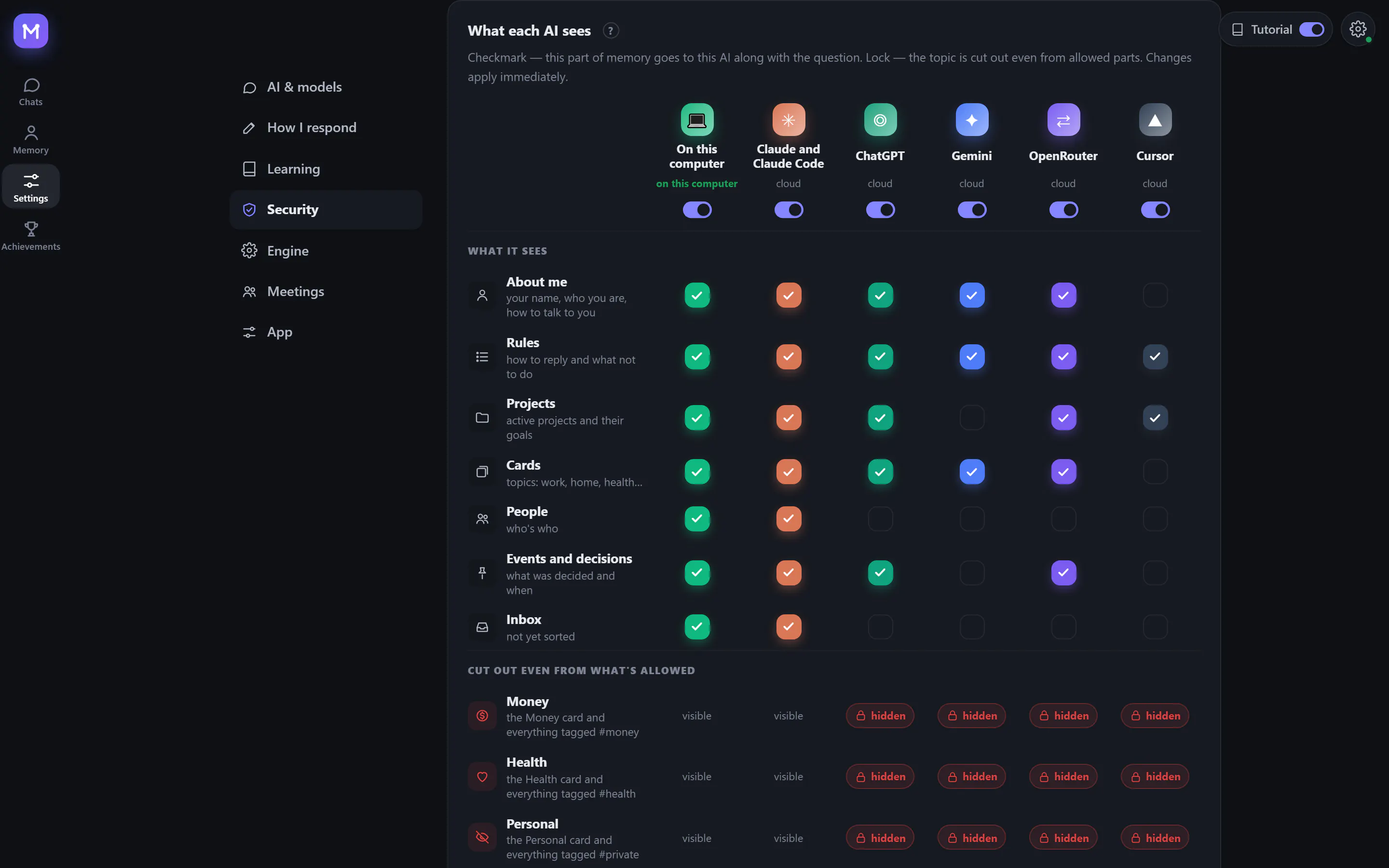Image resolution: width=1389 pixels, height=868 pixels.
Task: Click the ChatGPT provider icon
Action: point(880,120)
